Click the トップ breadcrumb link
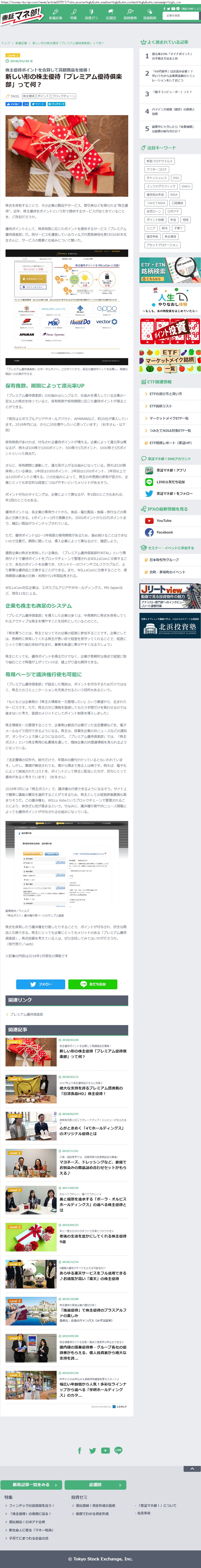The height and width of the screenshot is (1568, 201). [6, 43]
